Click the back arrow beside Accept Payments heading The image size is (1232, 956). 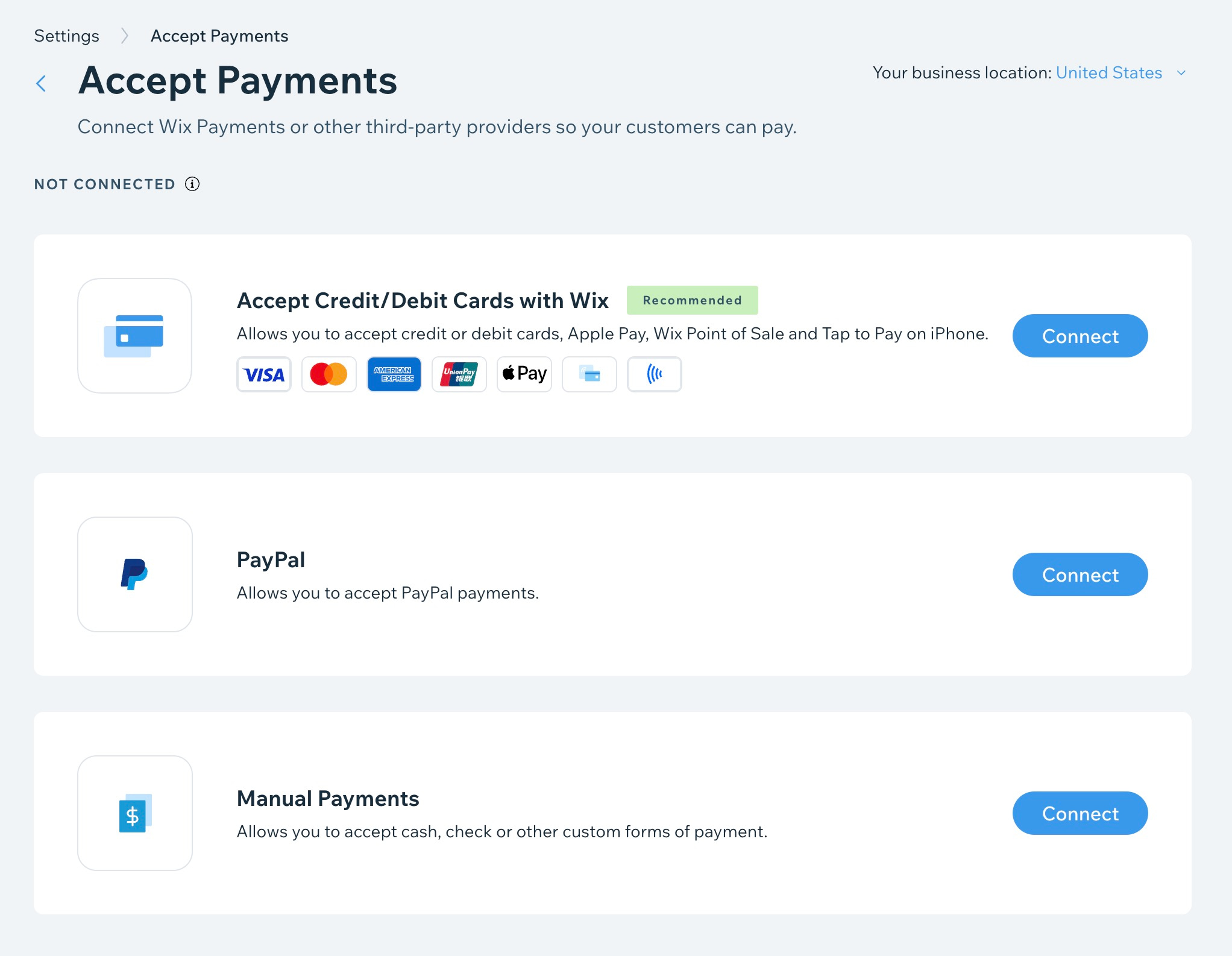tap(41, 83)
